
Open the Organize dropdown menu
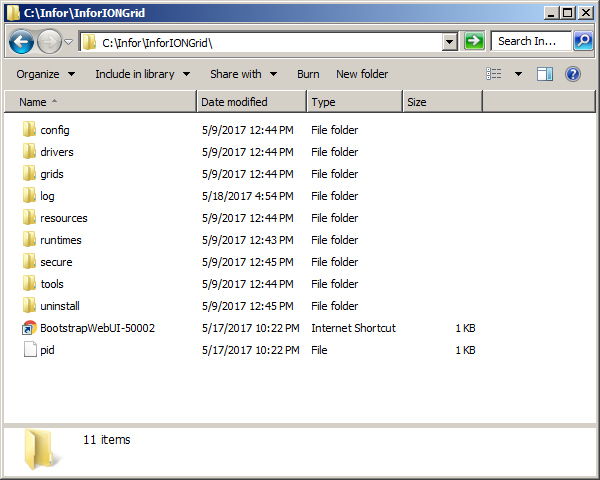point(45,74)
